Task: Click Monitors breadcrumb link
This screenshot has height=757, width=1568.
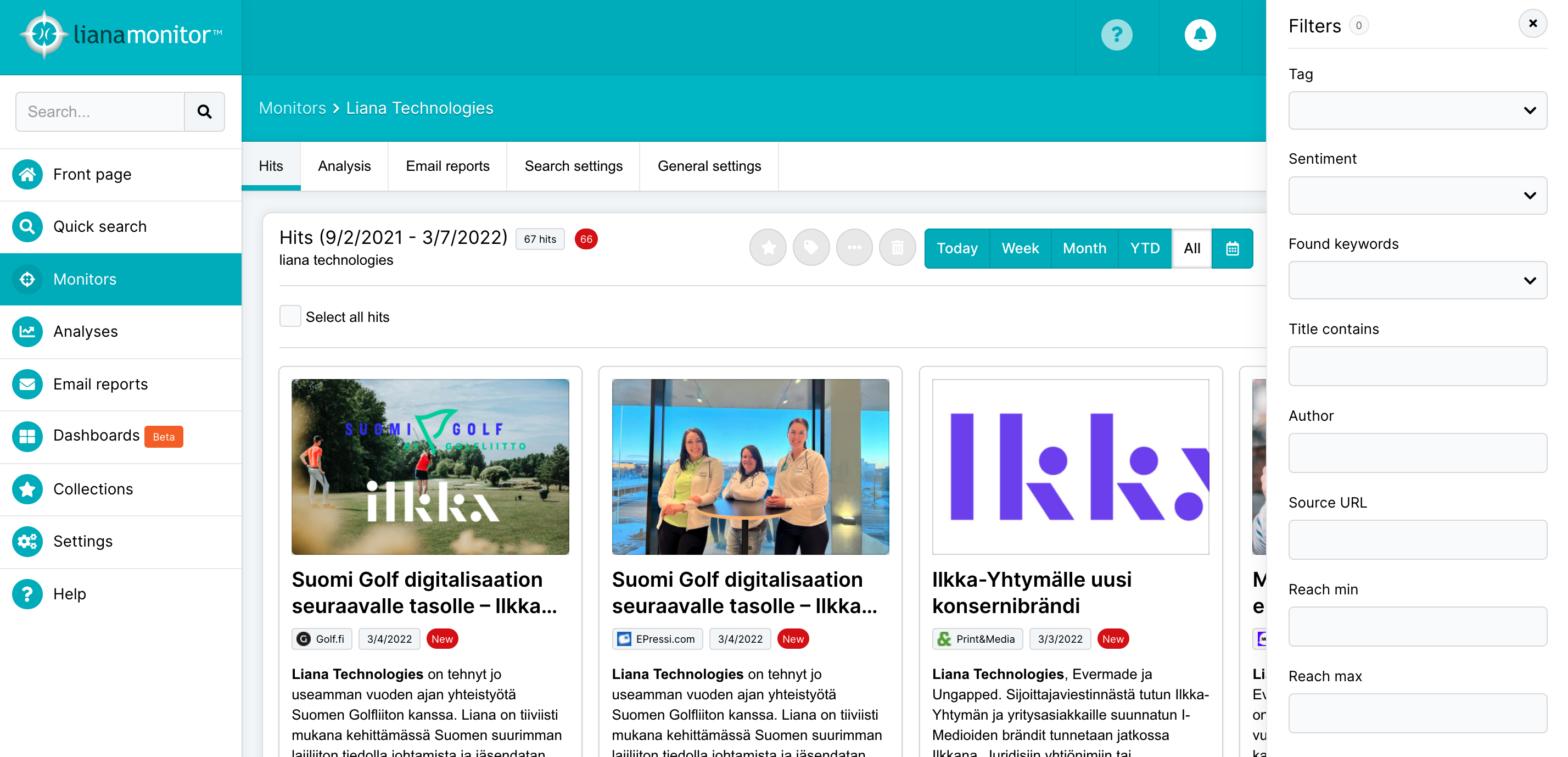Action: click(292, 108)
